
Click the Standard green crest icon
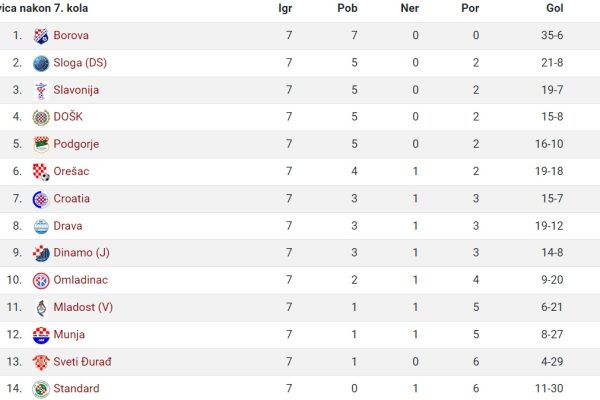(x=41, y=389)
